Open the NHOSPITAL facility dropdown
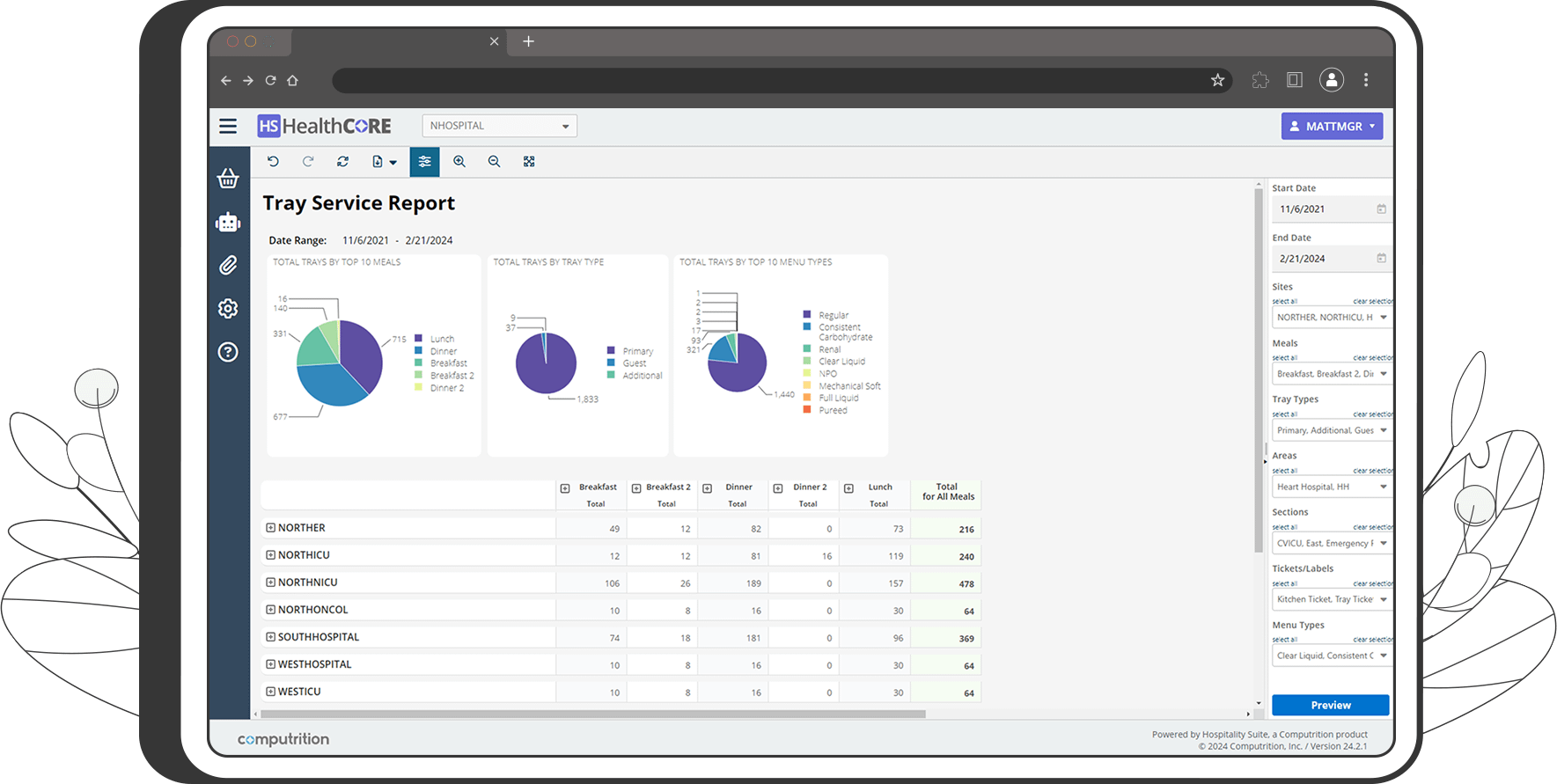This screenshot has width=1557, height=784. tap(499, 126)
